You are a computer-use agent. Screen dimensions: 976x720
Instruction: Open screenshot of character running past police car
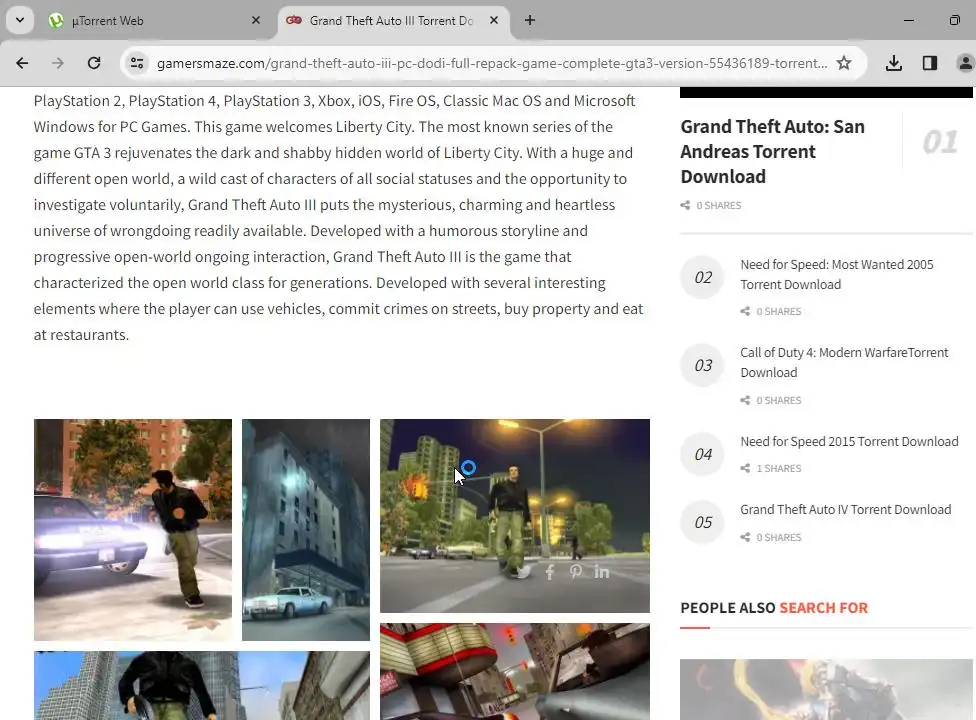(x=133, y=530)
